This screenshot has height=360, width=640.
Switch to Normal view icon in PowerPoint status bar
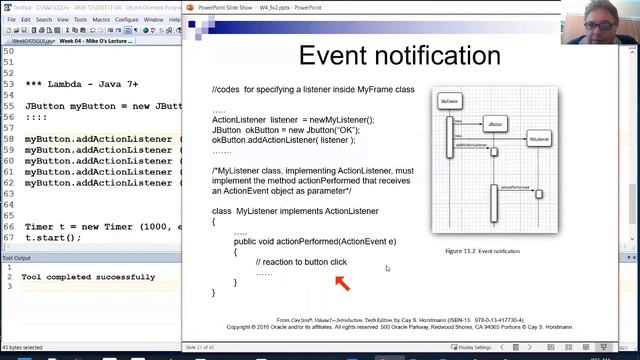click(x=551, y=347)
